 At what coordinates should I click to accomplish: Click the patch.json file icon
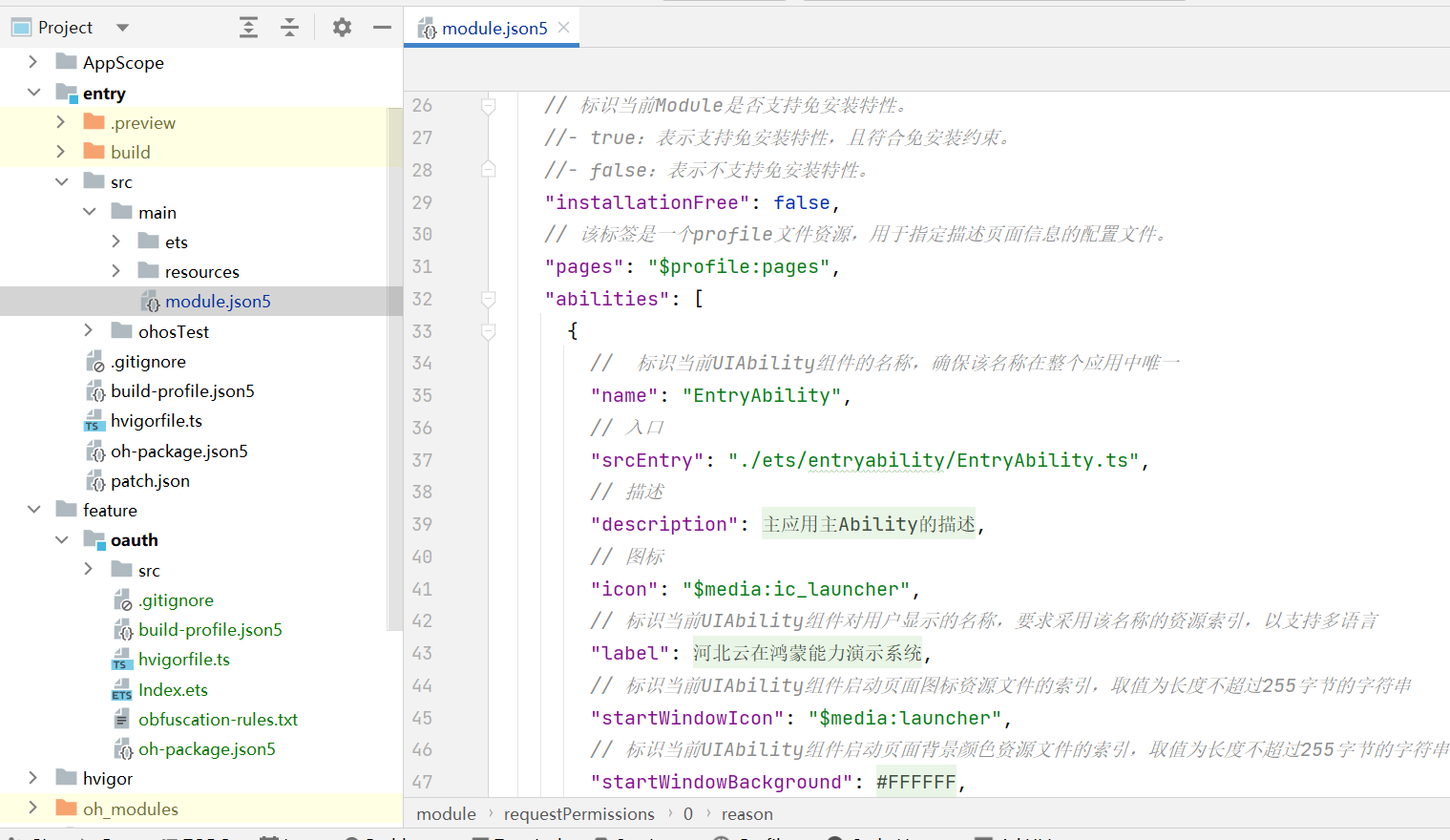click(95, 480)
